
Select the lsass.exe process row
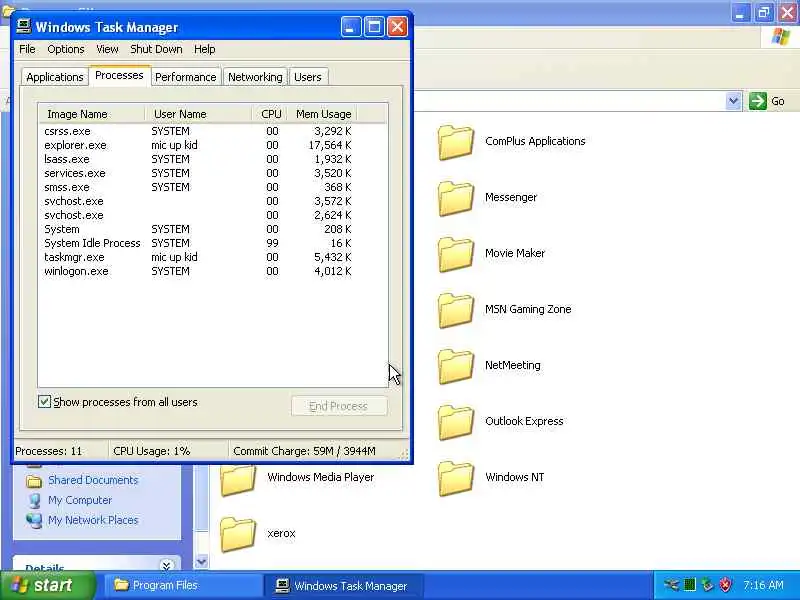(198, 159)
